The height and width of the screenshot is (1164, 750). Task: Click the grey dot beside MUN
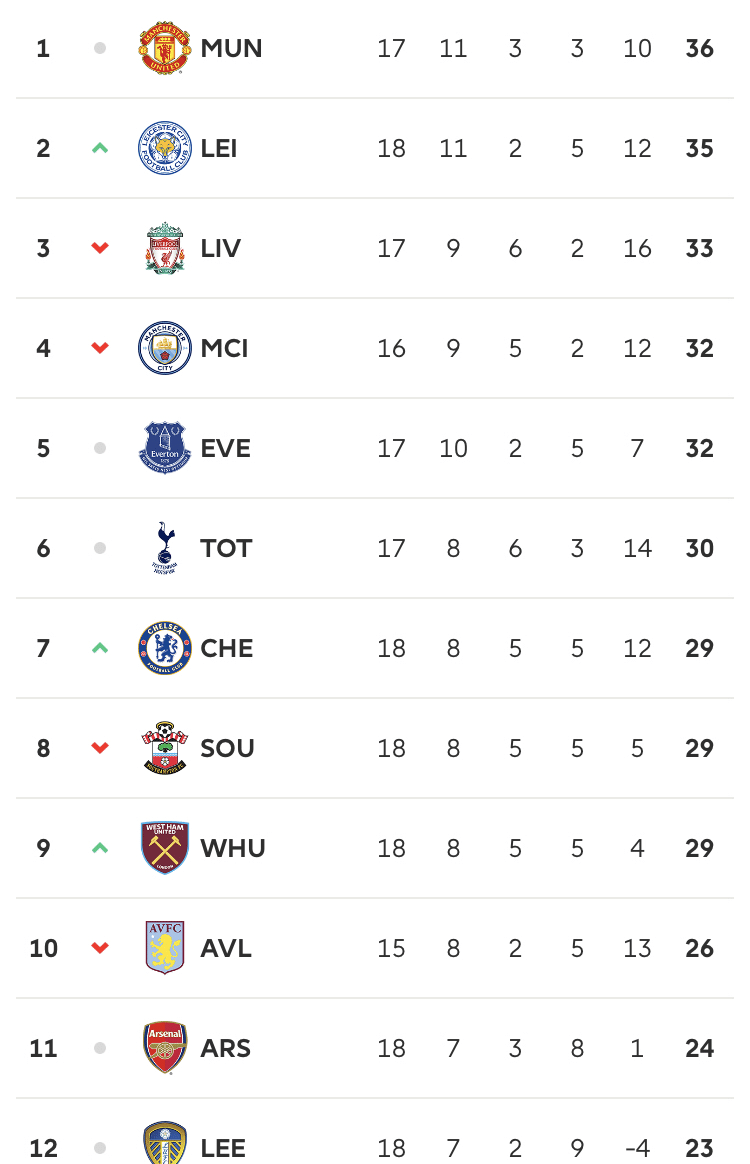100,48
